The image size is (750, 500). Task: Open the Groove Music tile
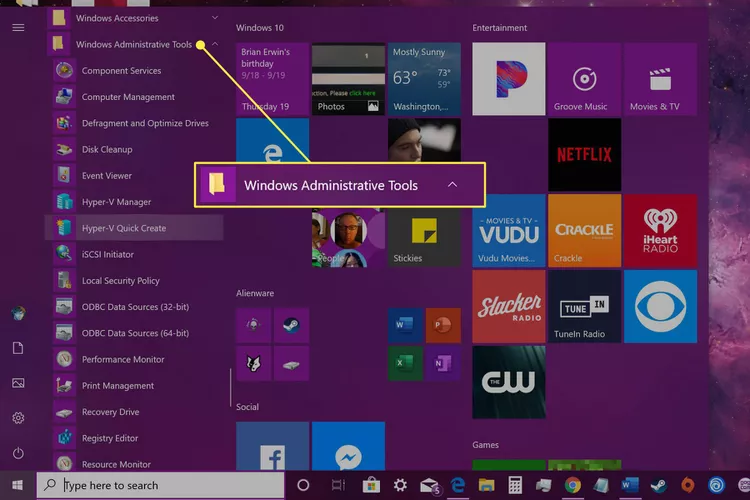585,79
